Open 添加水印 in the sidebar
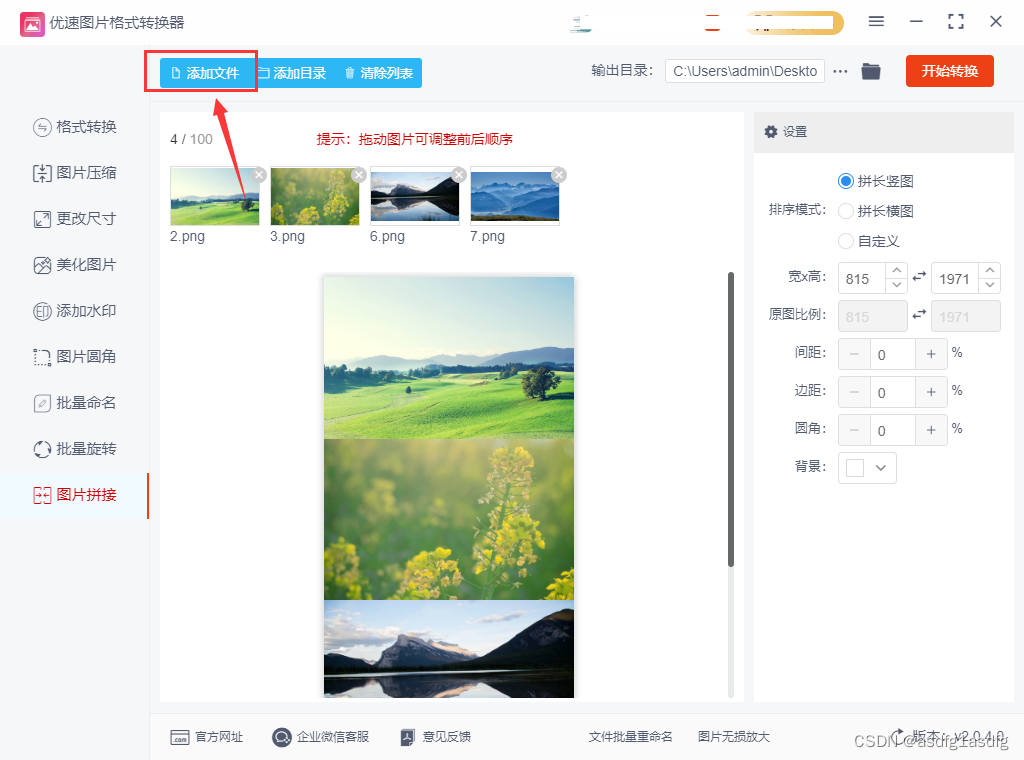1024x760 pixels. coord(74,311)
